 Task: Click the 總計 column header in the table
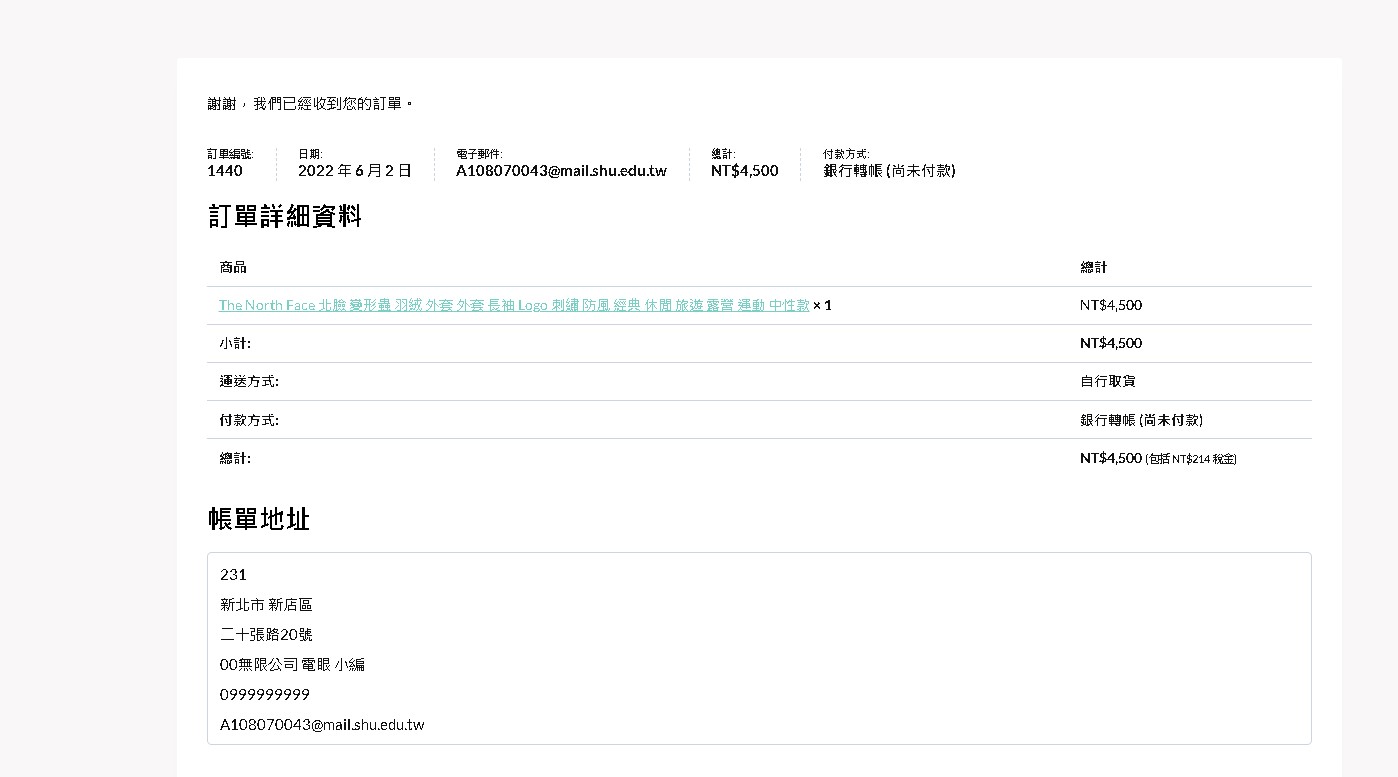(x=1094, y=267)
